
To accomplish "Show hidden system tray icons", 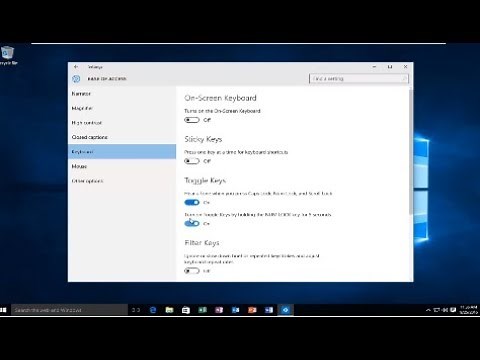I will [428, 310].
